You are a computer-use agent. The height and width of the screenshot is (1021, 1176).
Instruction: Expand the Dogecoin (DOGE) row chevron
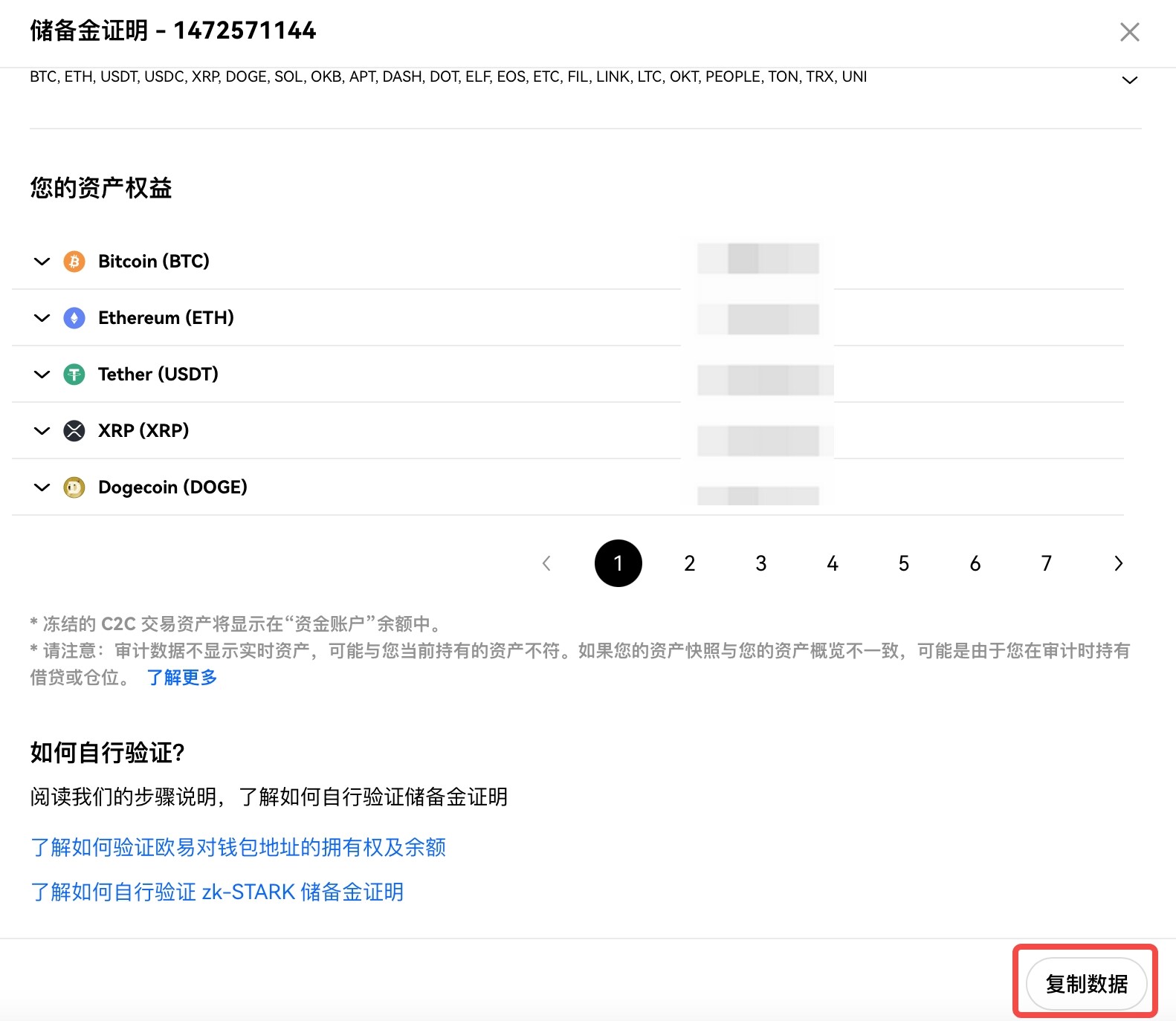point(42,487)
